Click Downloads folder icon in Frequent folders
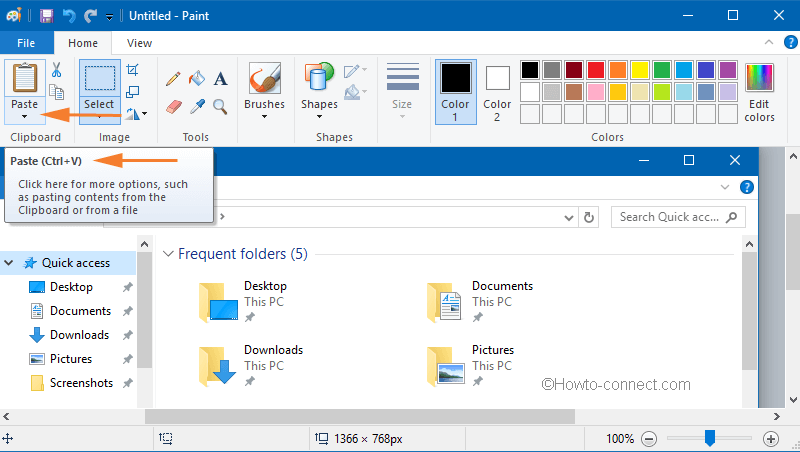 pyautogui.click(x=217, y=366)
